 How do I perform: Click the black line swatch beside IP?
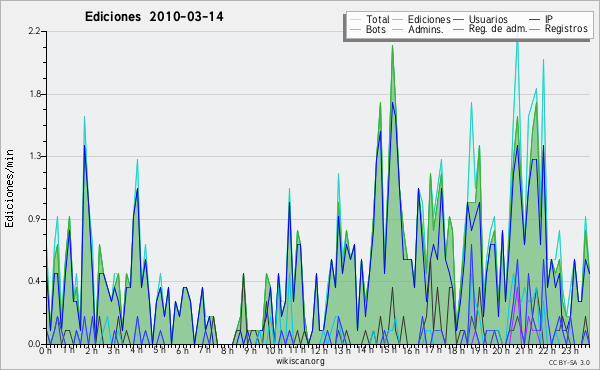click(535, 20)
